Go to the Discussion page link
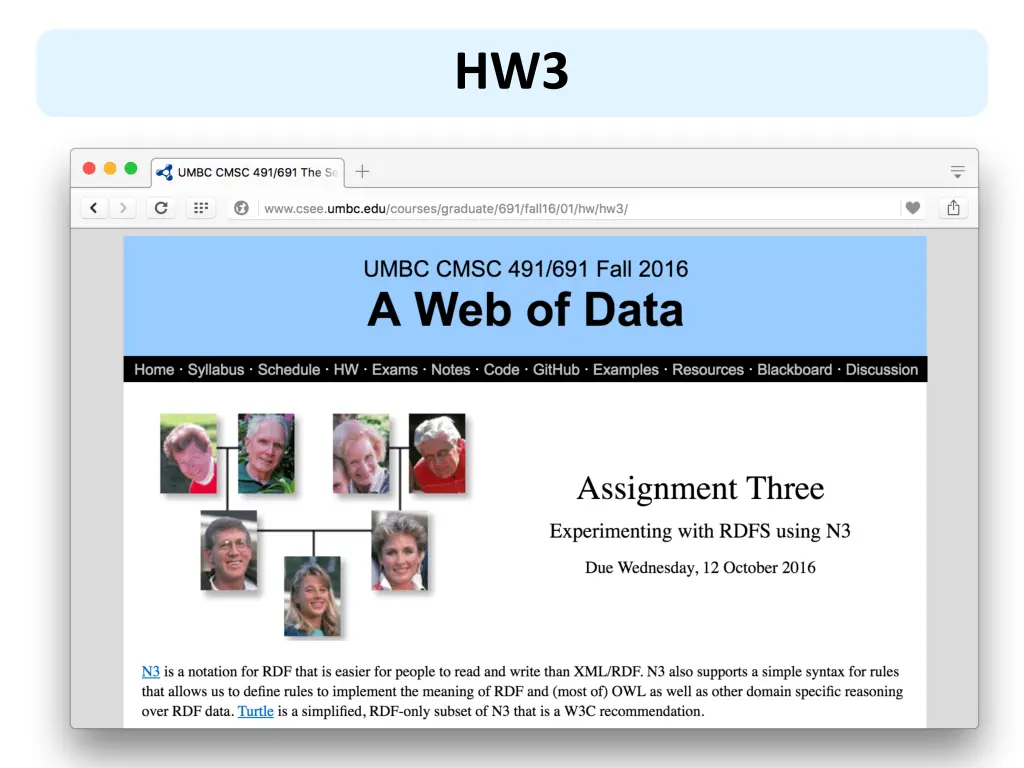1024x768 pixels. click(881, 369)
